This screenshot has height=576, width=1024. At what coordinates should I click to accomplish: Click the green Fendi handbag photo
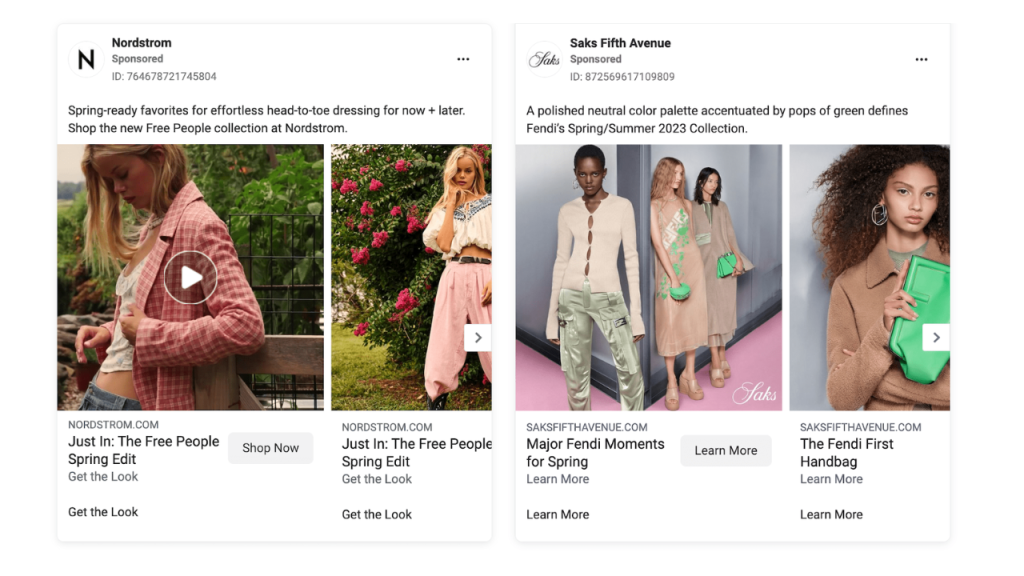click(869, 277)
